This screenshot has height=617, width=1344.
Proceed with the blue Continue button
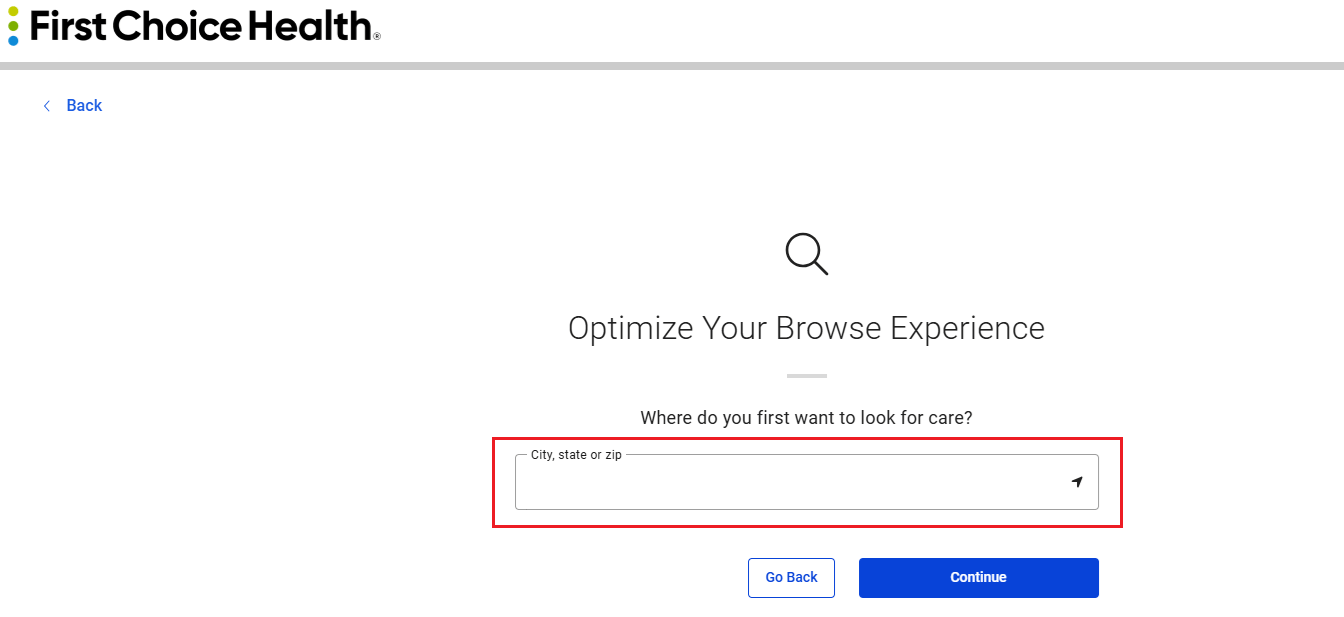pos(978,577)
